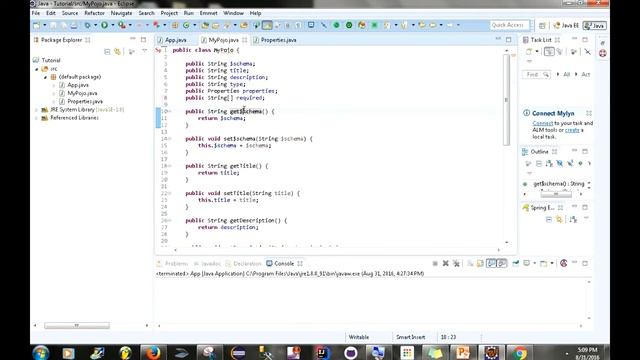Viewport: 640px width, 360px height.
Task: Open the Refactor menu
Action: 94,13
